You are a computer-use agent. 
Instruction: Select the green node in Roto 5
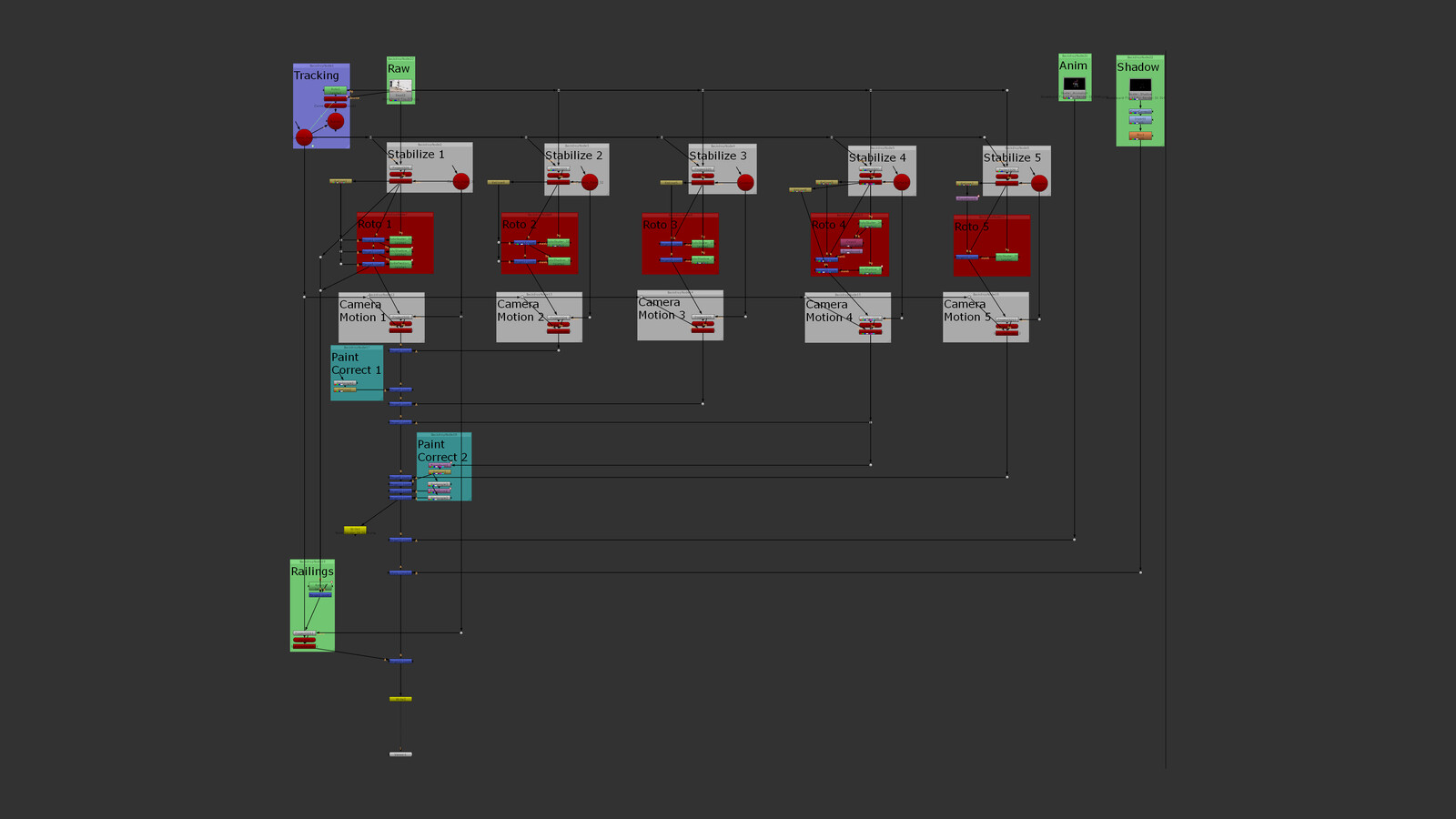pos(1006,258)
